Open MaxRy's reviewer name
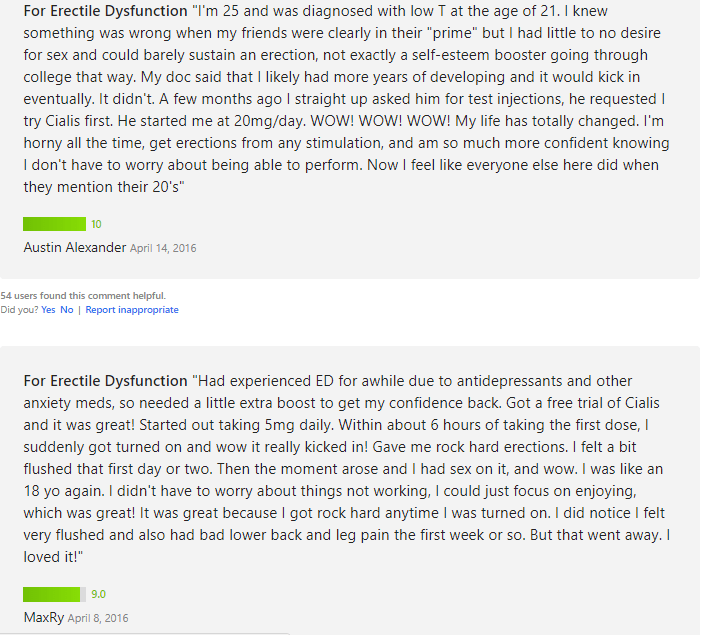This screenshot has width=706, height=635. coord(44,617)
